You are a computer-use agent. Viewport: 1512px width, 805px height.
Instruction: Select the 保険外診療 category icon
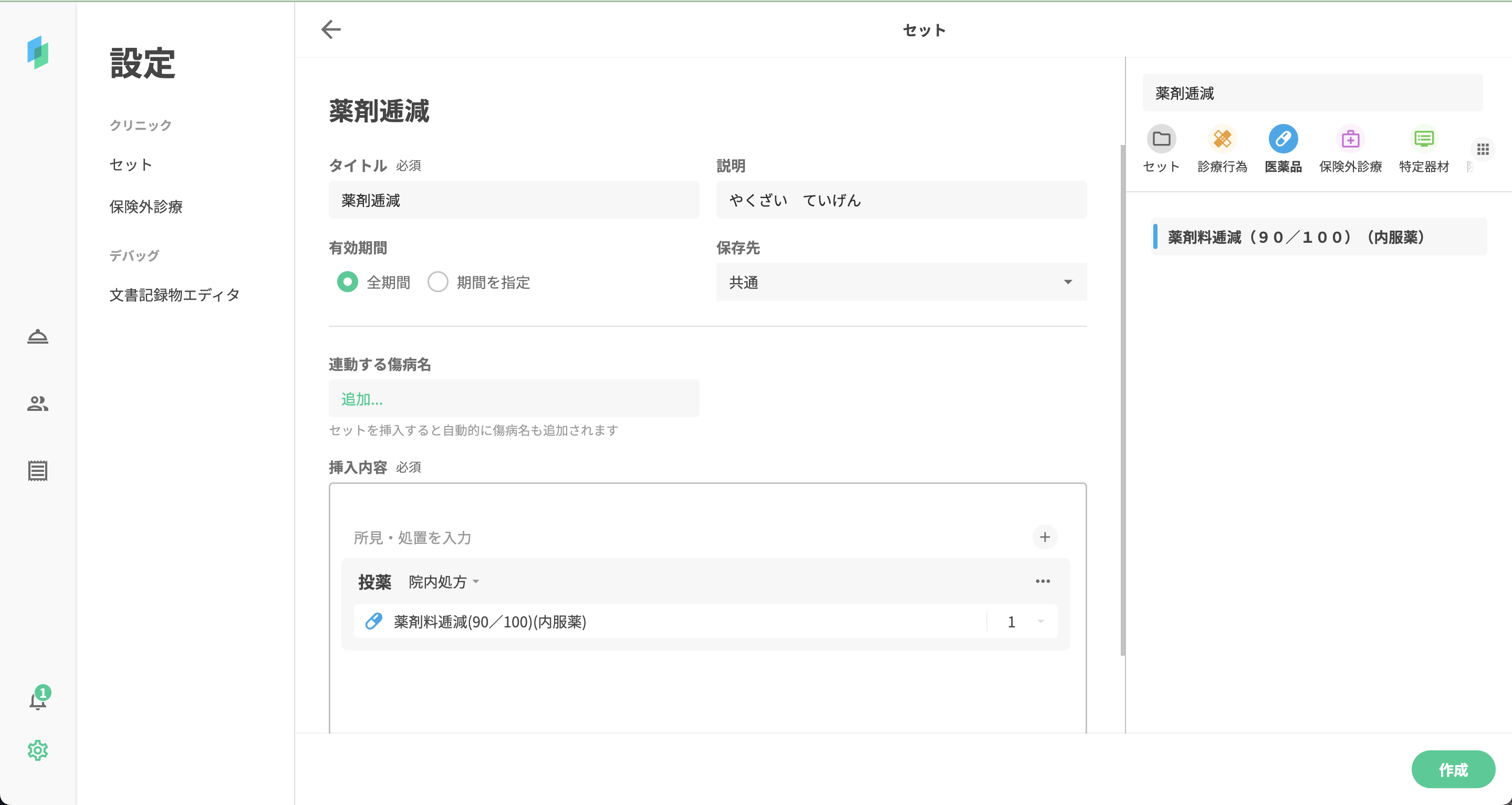point(1351,139)
